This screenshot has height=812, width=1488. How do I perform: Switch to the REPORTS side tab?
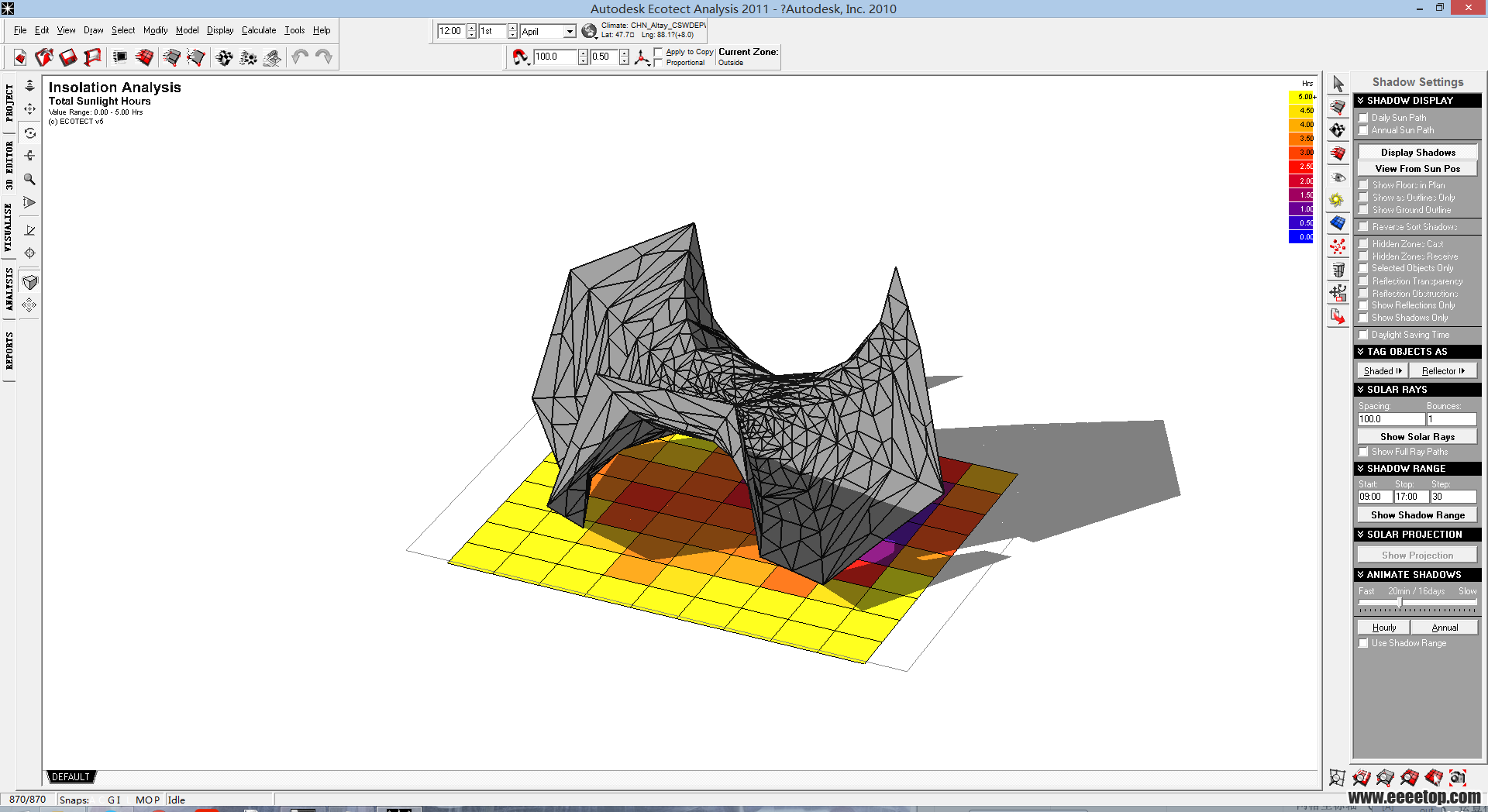pyautogui.click(x=9, y=350)
